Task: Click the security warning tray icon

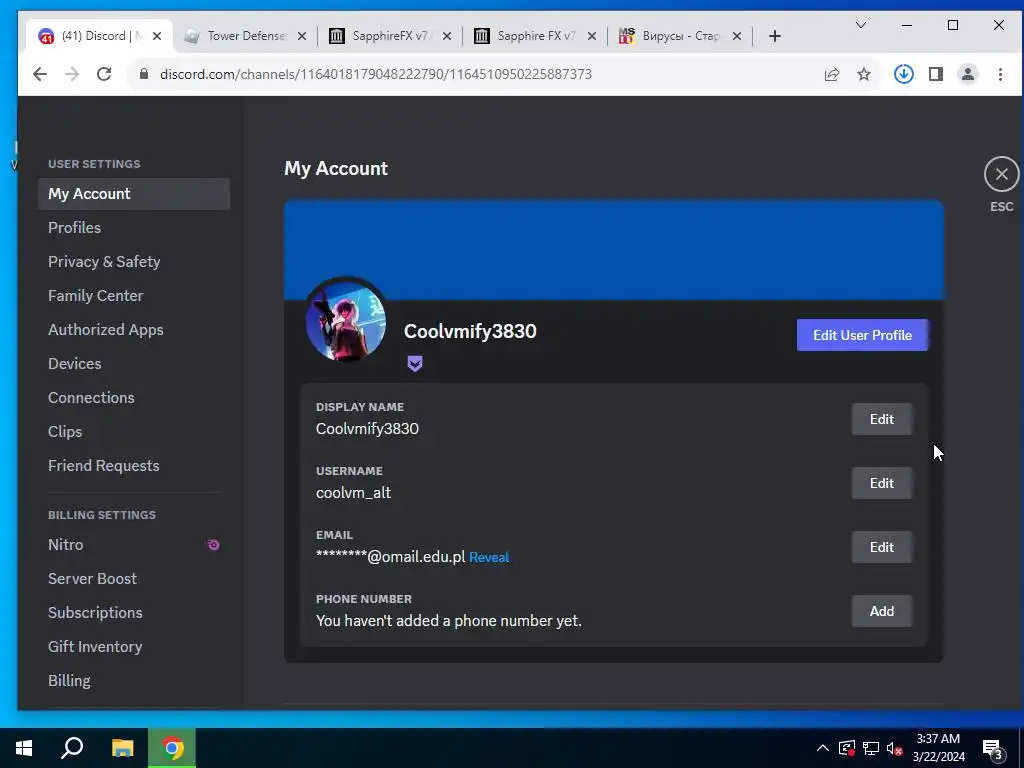Action: [846, 748]
